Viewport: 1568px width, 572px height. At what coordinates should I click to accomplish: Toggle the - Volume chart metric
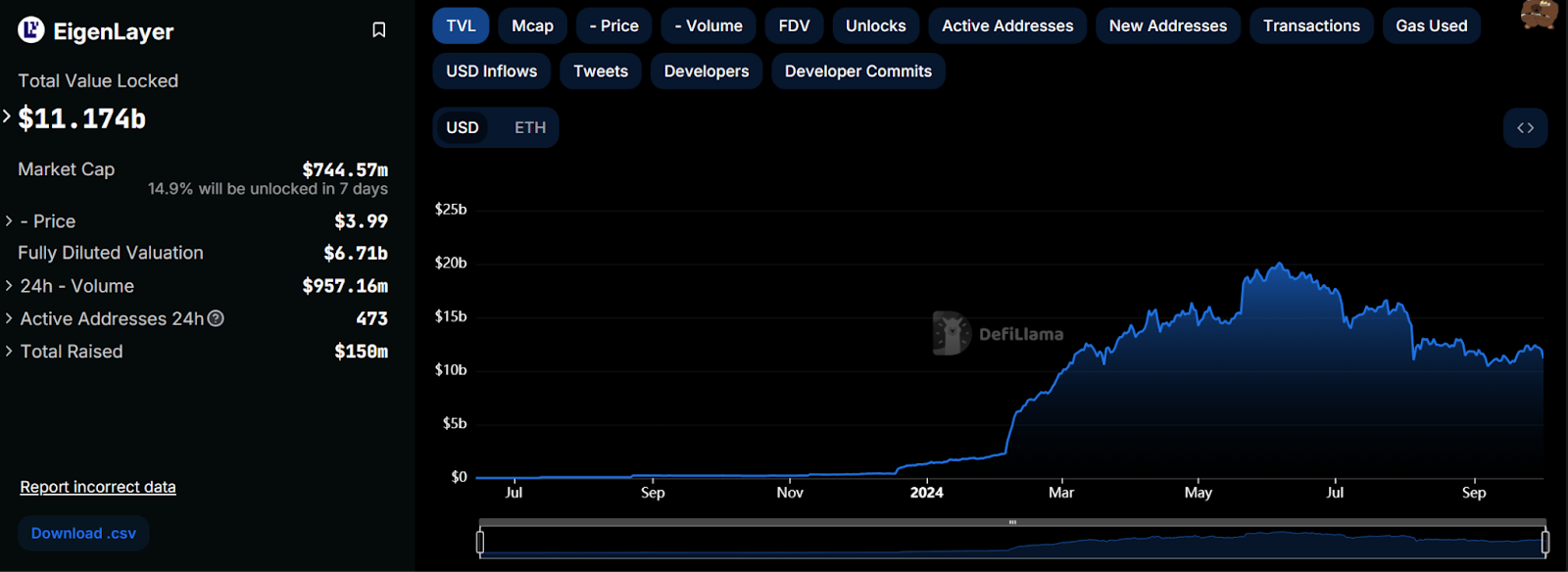click(x=709, y=25)
